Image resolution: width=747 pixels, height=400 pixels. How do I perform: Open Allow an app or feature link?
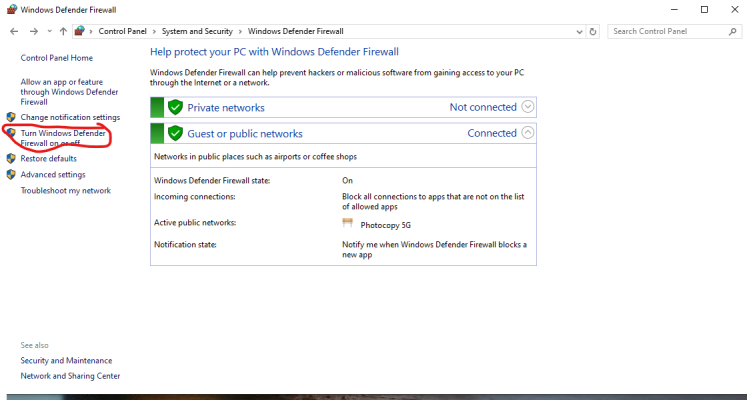[x=69, y=92]
